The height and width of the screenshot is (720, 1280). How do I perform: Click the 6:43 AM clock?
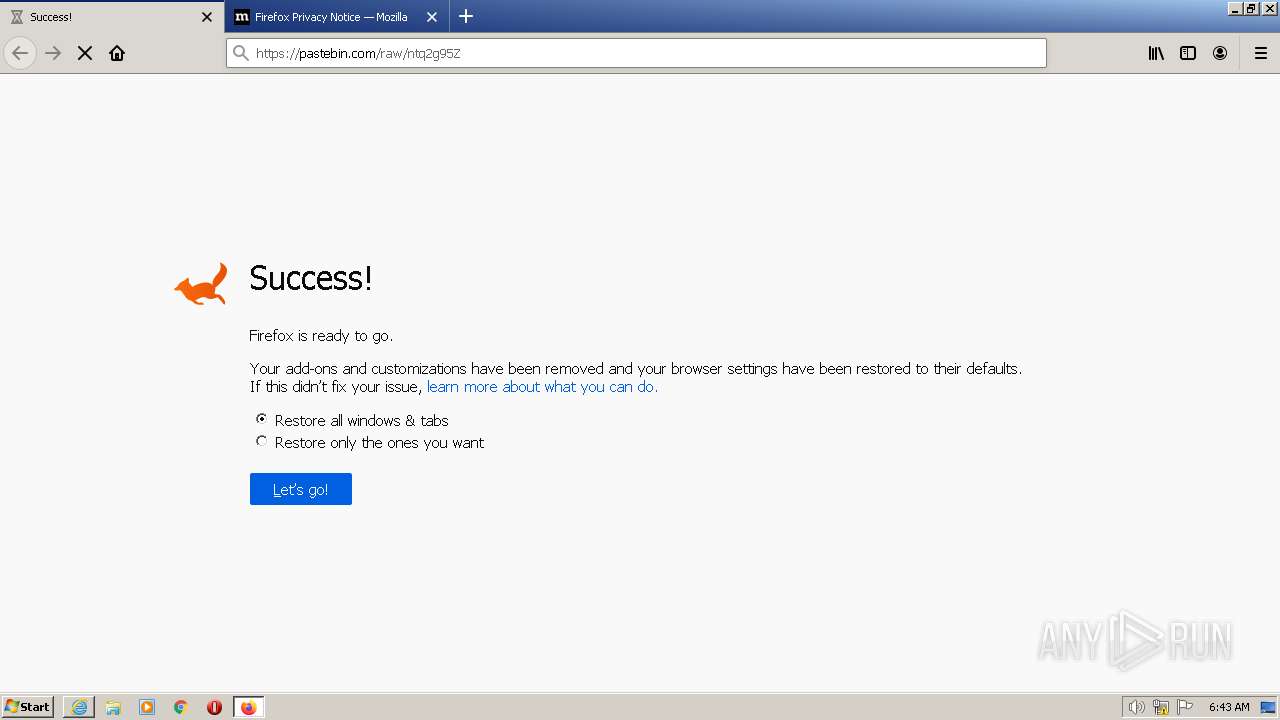pyautogui.click(x=1229, y=707)
